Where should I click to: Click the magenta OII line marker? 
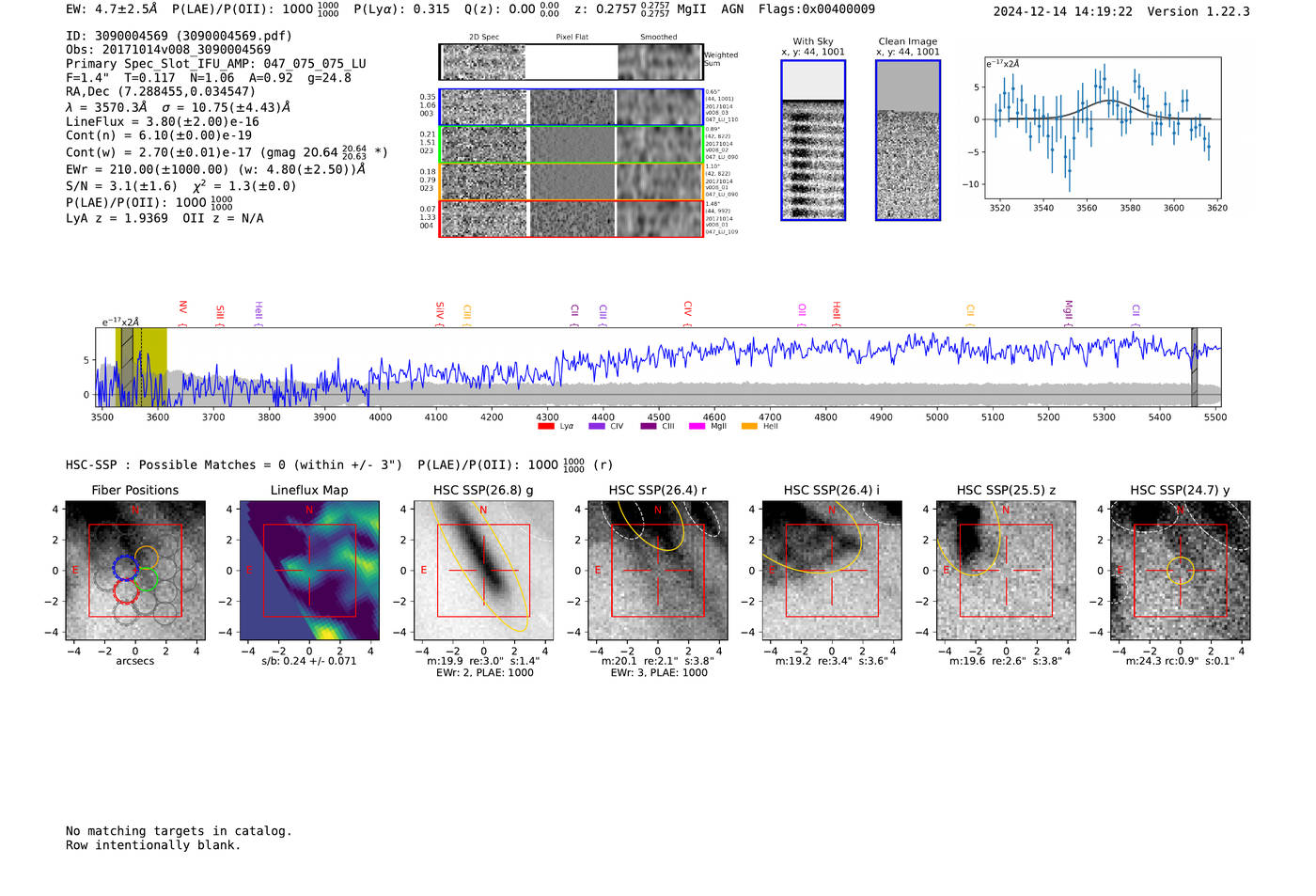click(802, 313)
